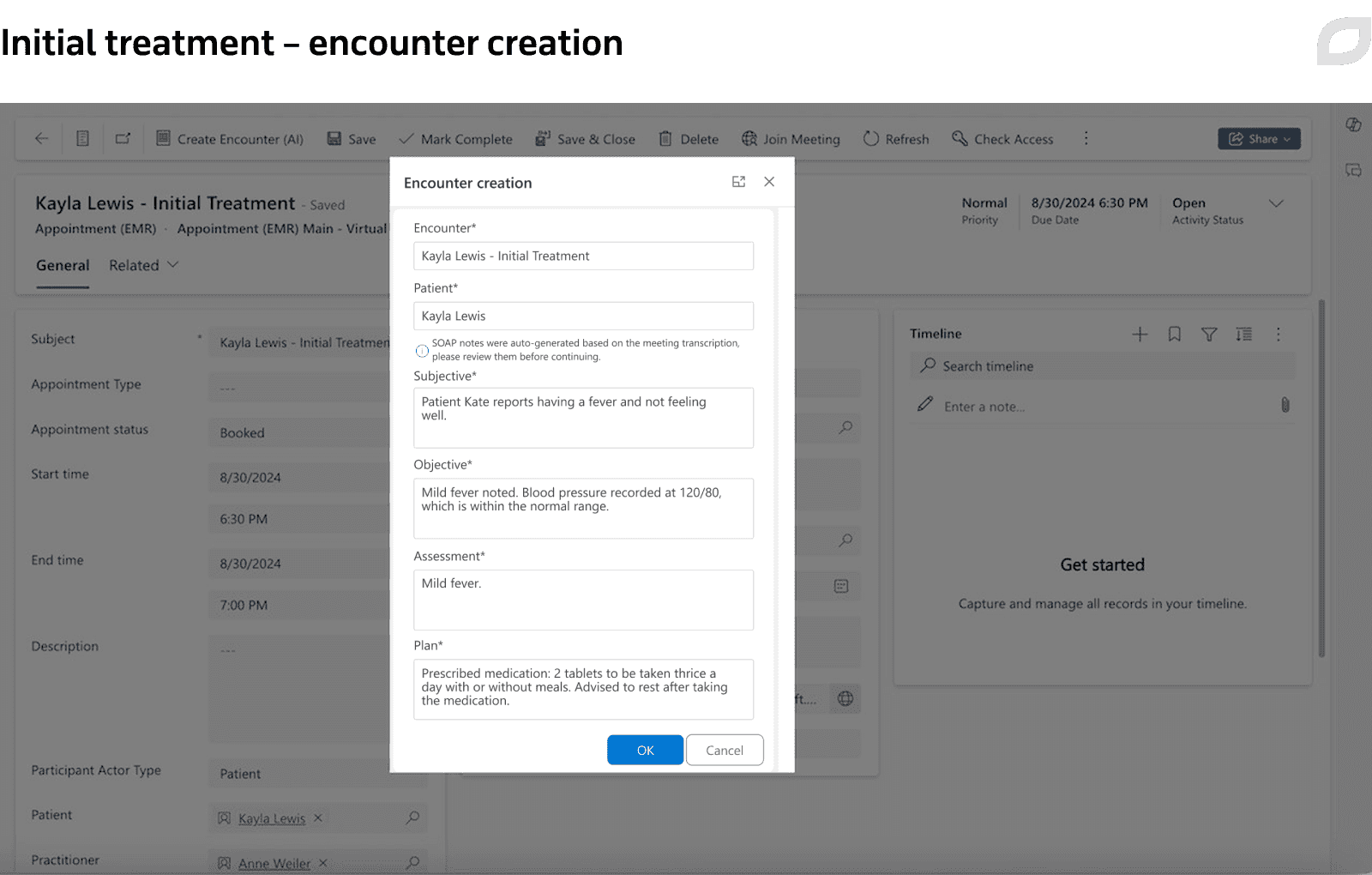The height and width of the screenshot is (875, 1372).
Task: Open the form record set icon
Action: pyautogui.click(x=82, y=138)
